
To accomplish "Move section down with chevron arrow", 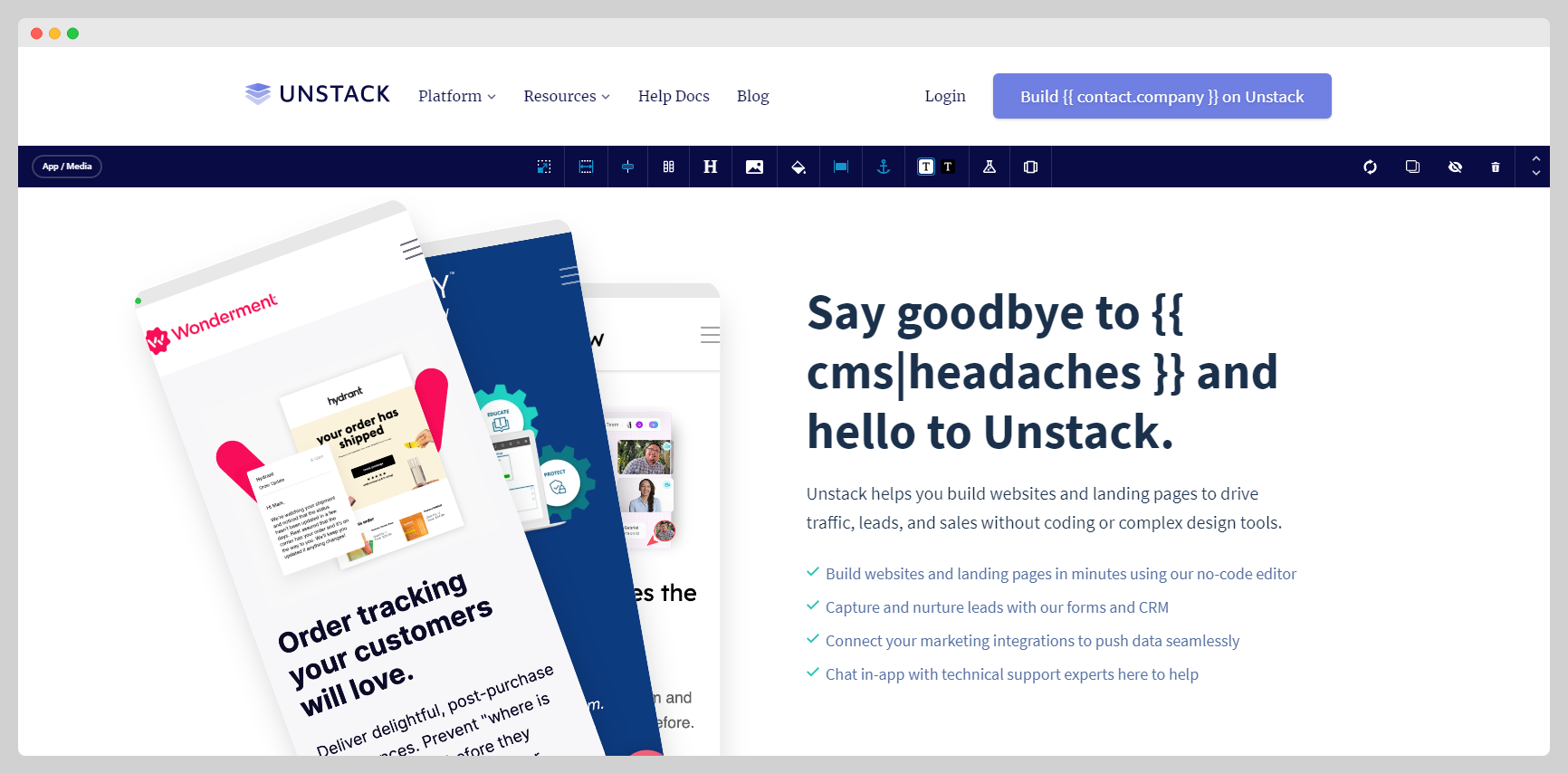I will [1536, 173].
